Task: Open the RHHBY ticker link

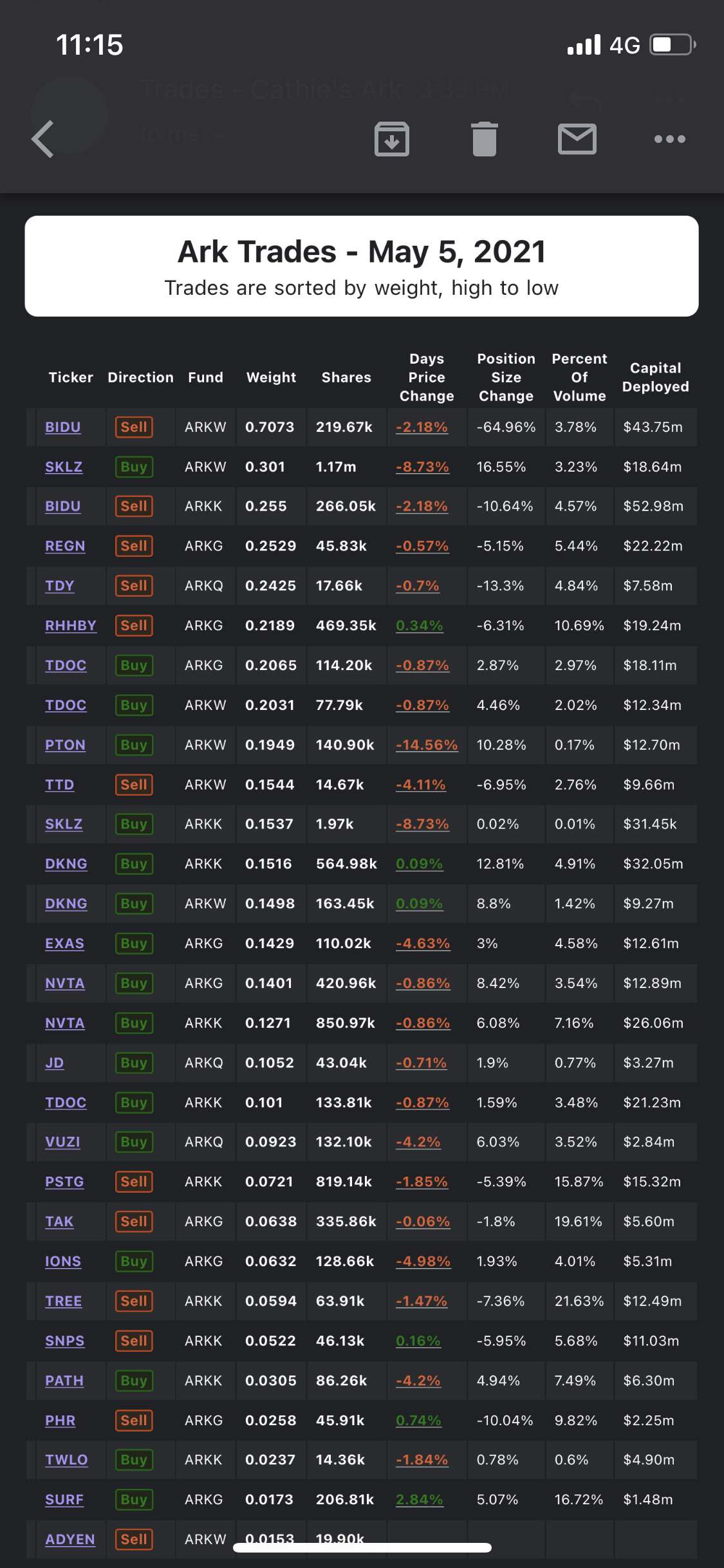Action: (x=71, y=626)
